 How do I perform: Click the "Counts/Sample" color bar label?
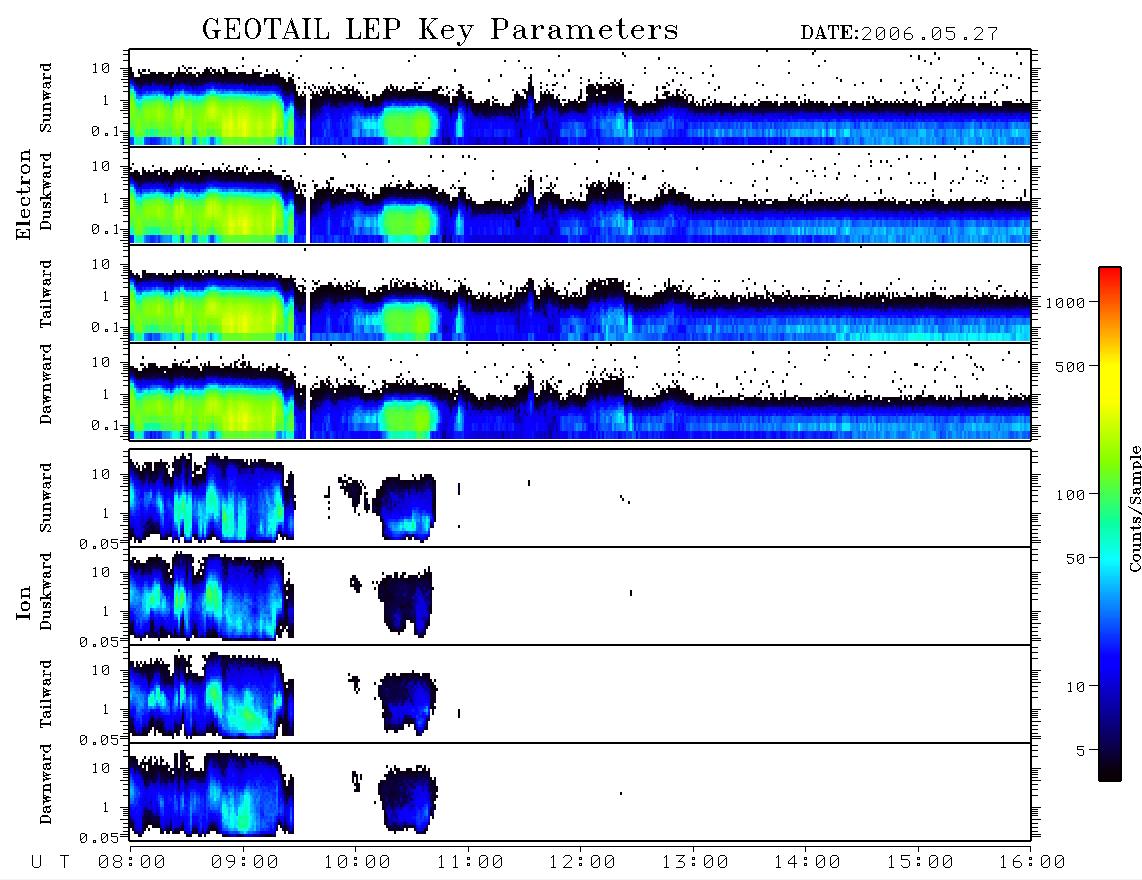(x=1135, y=508)
